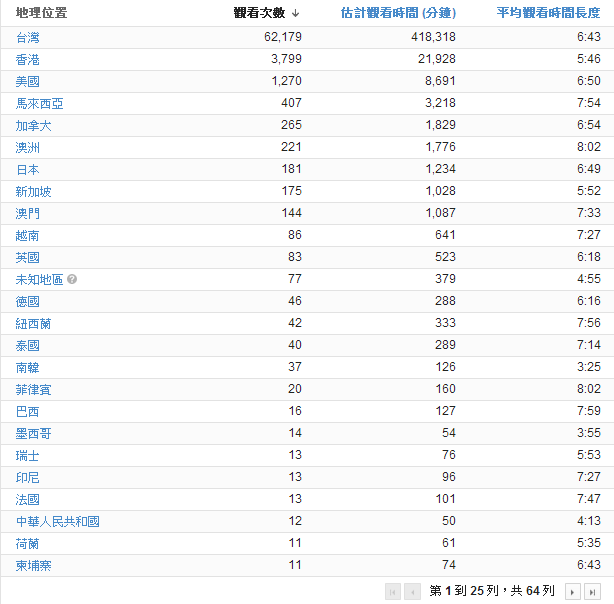Open 南韓 location link
Viewport: 614px width, 604px height.
pos(27,367)
